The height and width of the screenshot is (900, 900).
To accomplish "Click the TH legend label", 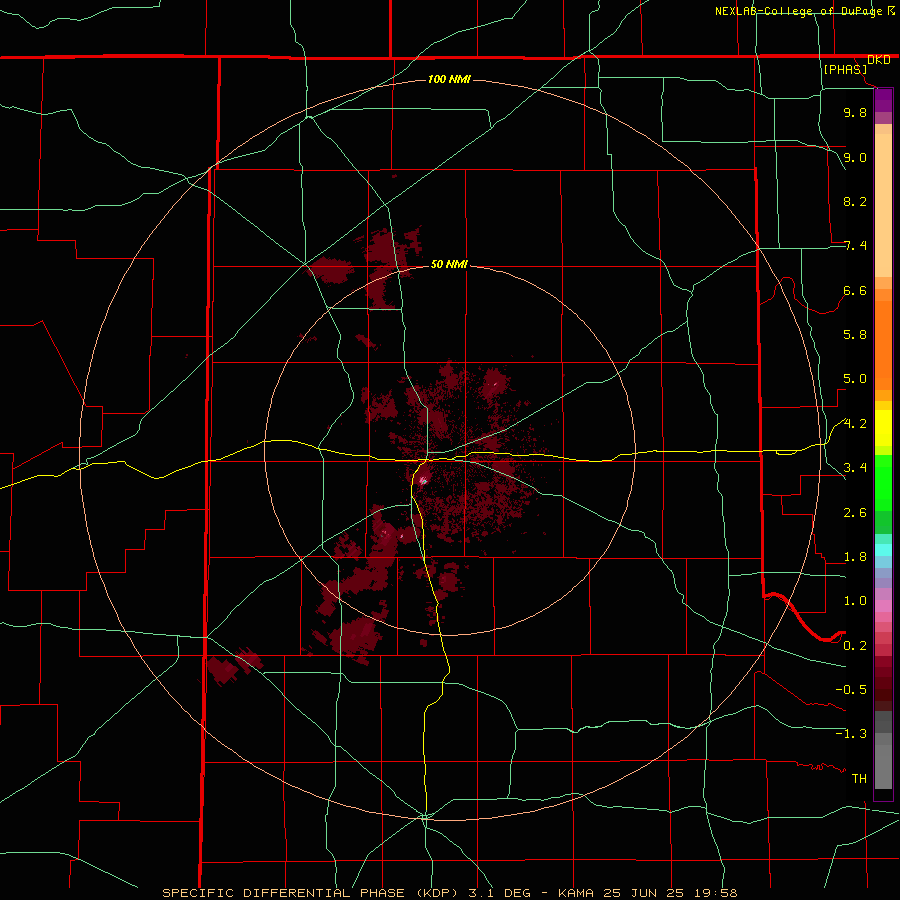I will [859, 779].
